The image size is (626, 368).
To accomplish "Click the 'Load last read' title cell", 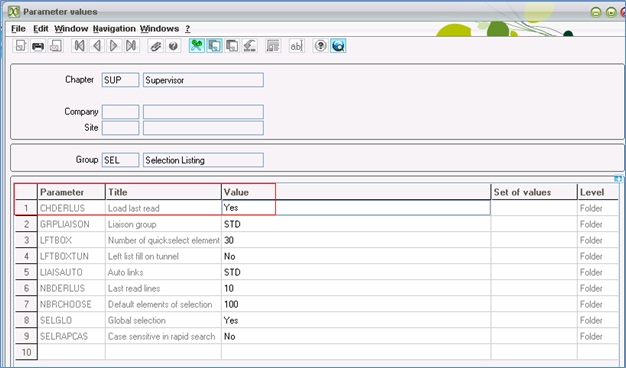I will [x=164, y=208].
